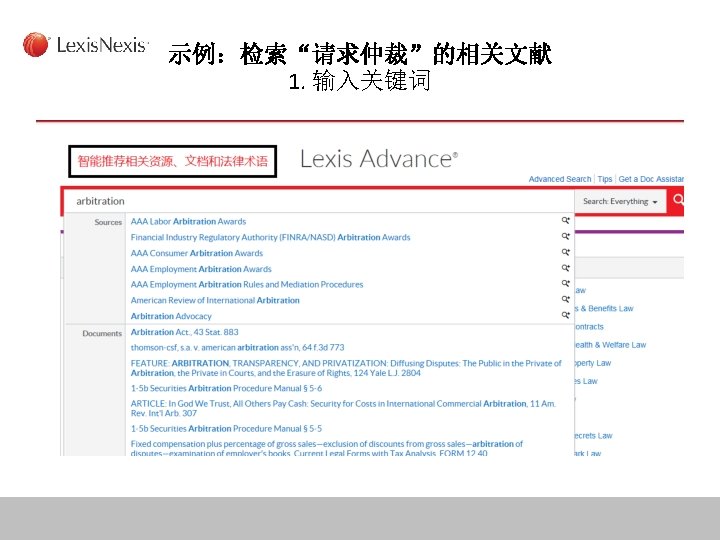720x540 pixels.
Task: Click the source icon for AAA Consumer Arbitration Awards
Action: tap(566, 252)
